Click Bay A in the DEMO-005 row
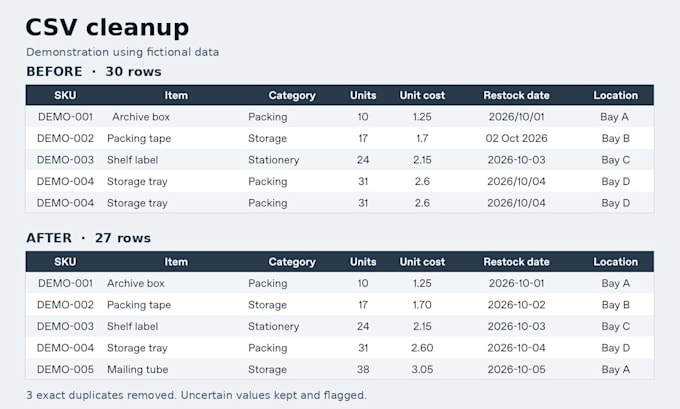The image size is (680, 409). coord(615,370)
